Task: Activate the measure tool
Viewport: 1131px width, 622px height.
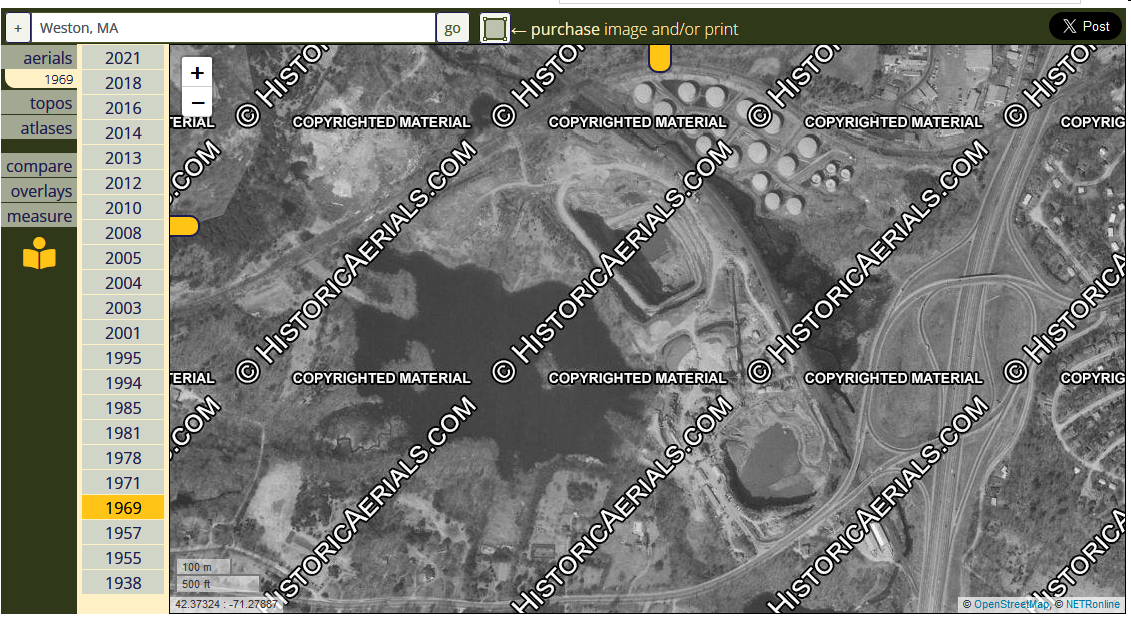Action: [39, 216]
